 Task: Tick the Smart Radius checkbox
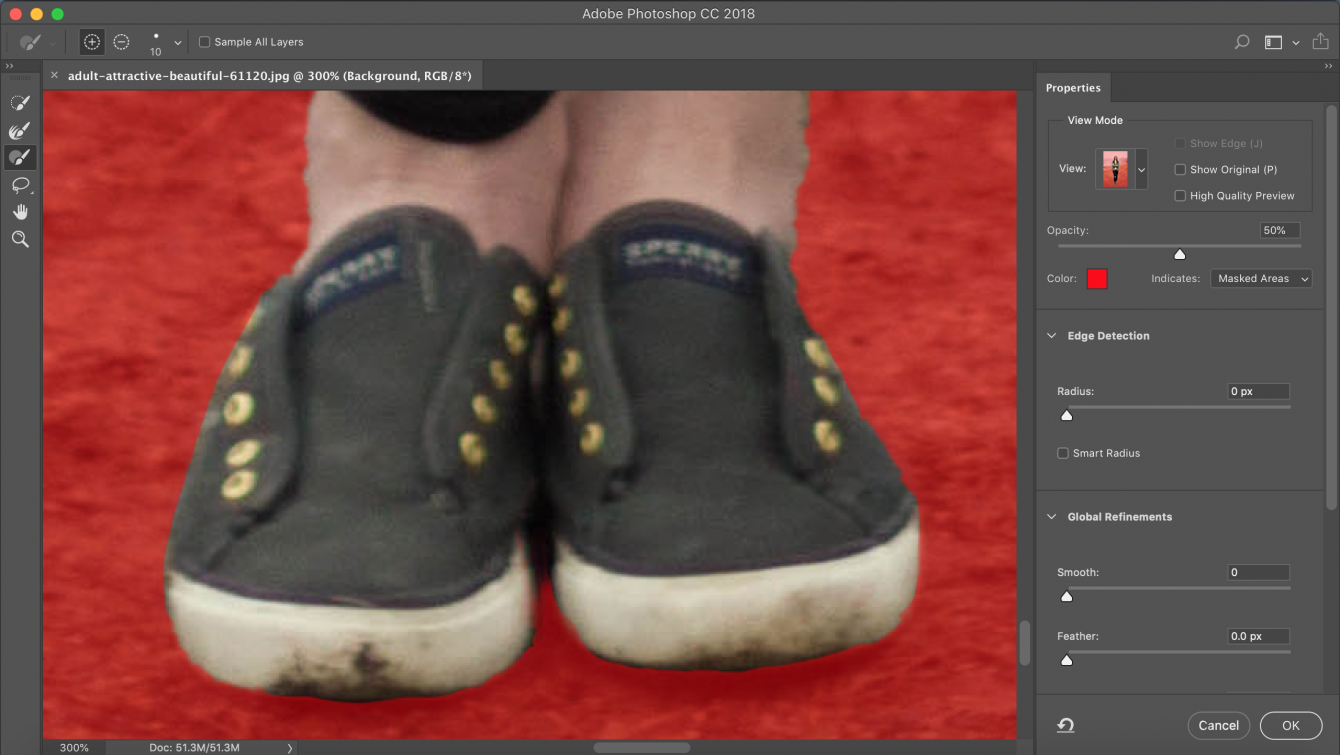pos(1063,453)
